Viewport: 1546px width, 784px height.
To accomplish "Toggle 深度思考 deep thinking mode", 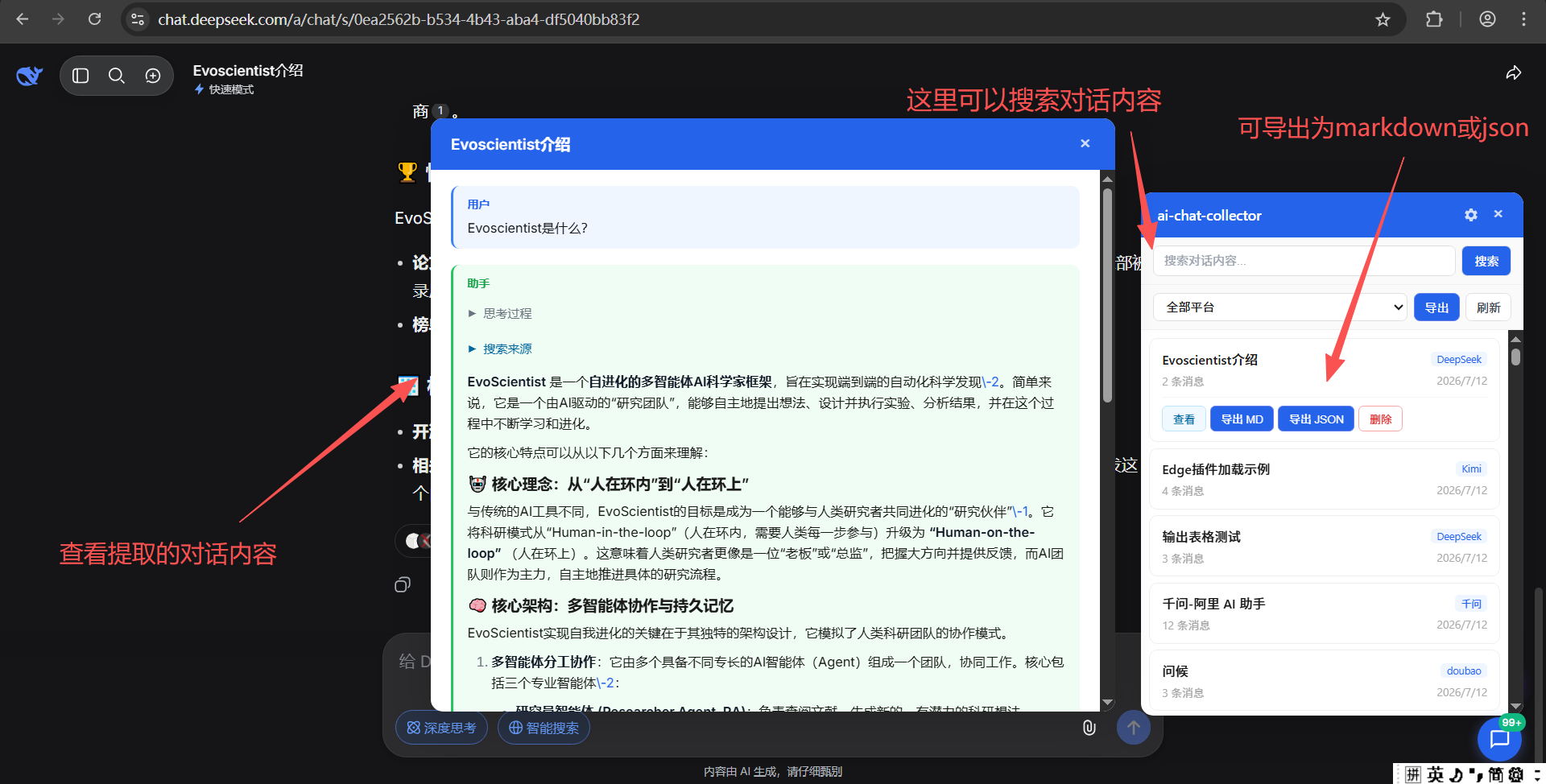I will (441, 728).
